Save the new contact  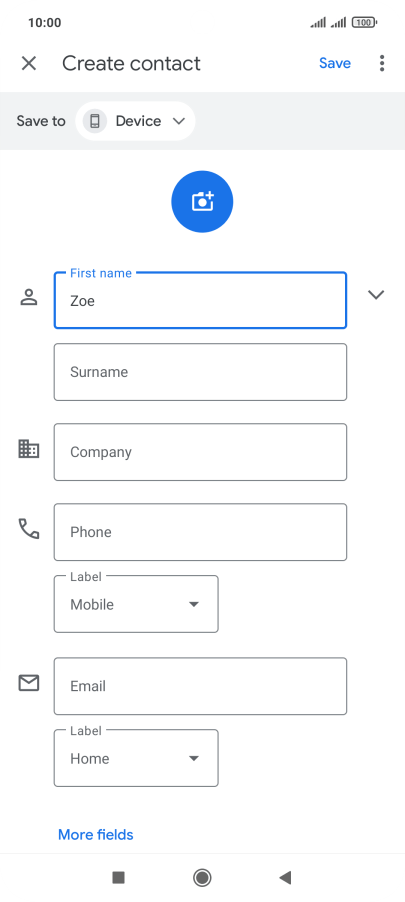(x=335, y=63)
